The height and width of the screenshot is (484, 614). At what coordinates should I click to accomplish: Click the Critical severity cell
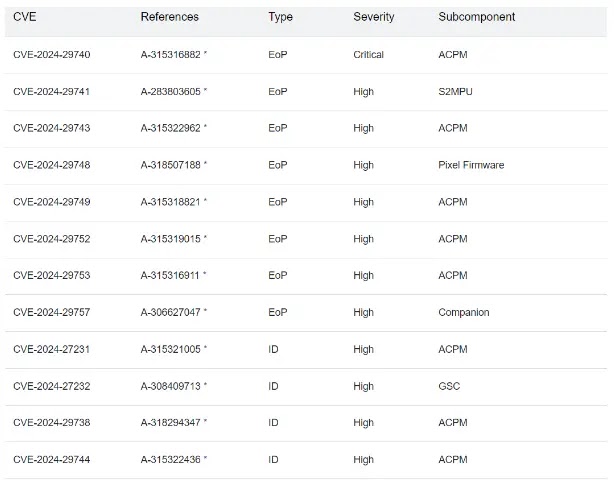click(368, 54)
